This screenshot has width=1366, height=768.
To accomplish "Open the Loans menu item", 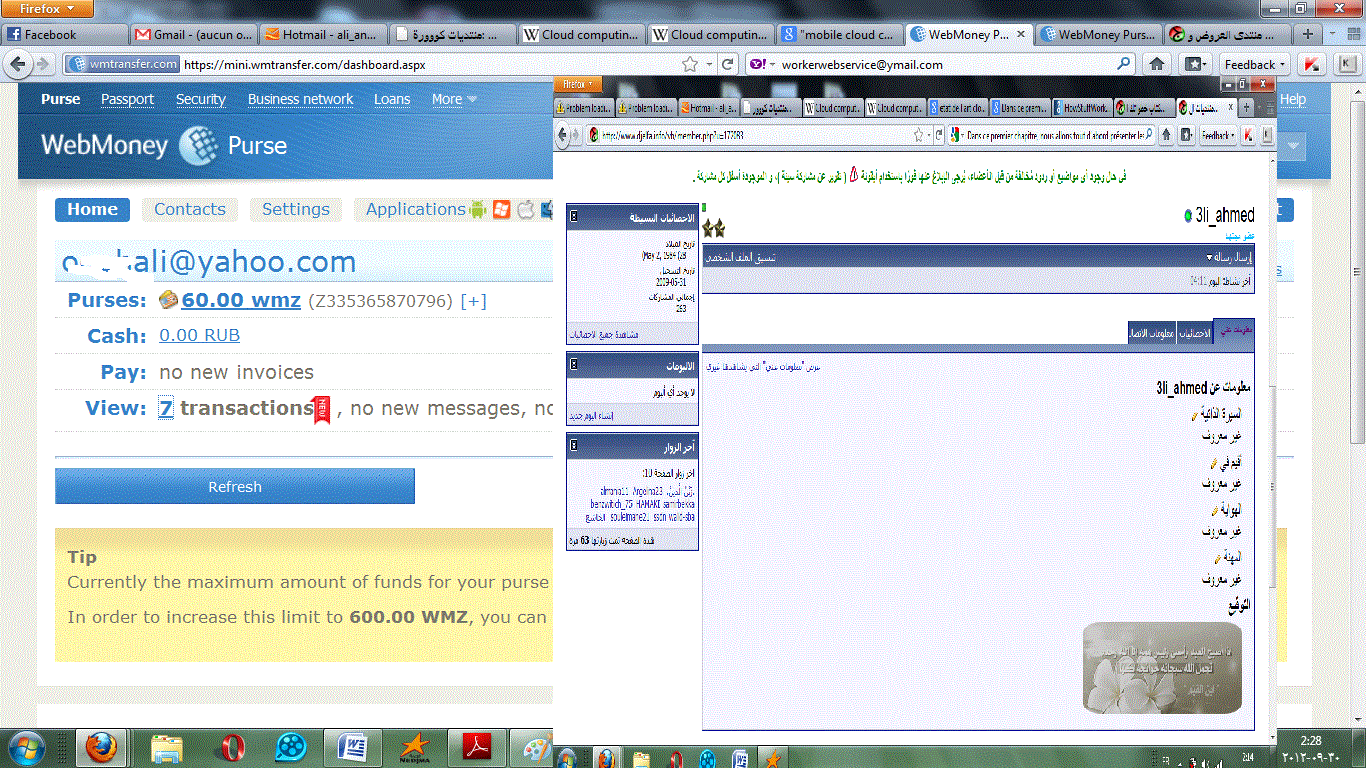I will [392, 99].
